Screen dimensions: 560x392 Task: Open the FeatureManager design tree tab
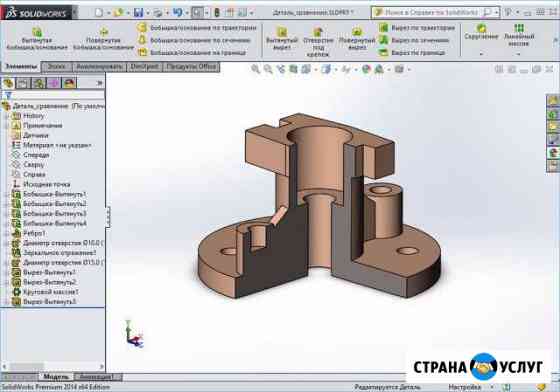coord(8,83)
